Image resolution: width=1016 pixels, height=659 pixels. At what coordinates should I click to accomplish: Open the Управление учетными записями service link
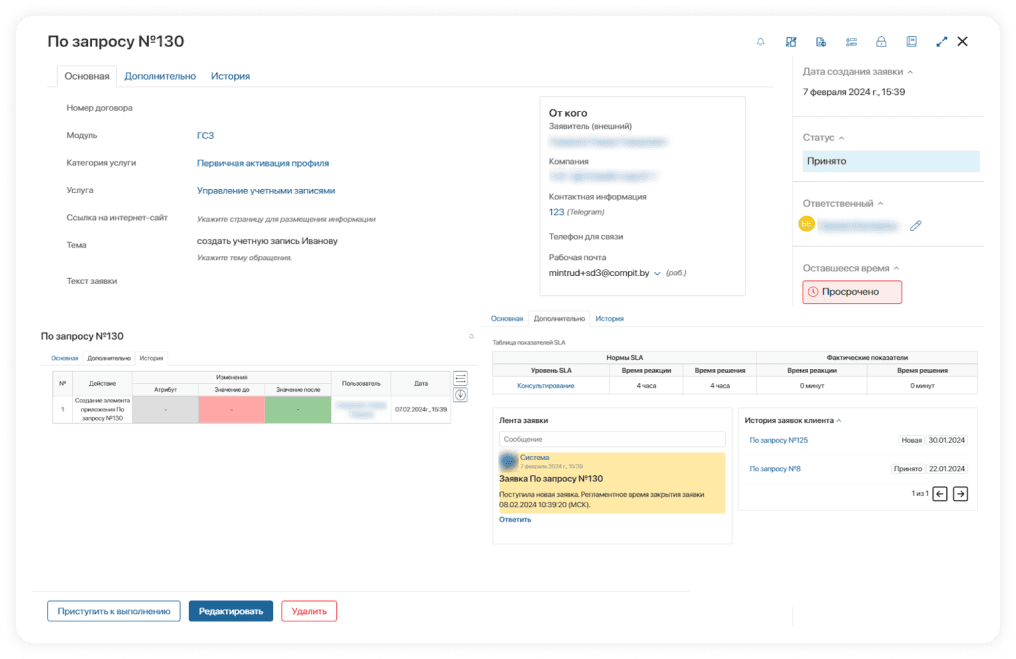point(266,191)
